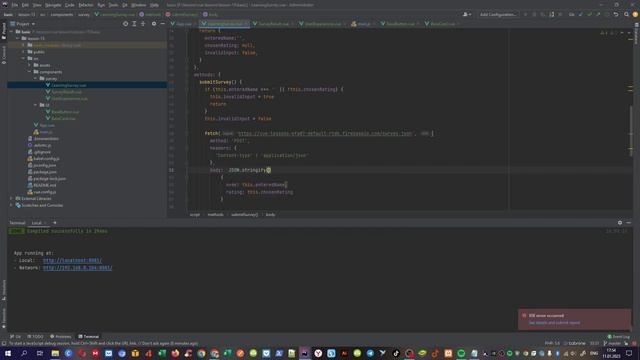Open Add Configuration dropdown

(498, 15)
